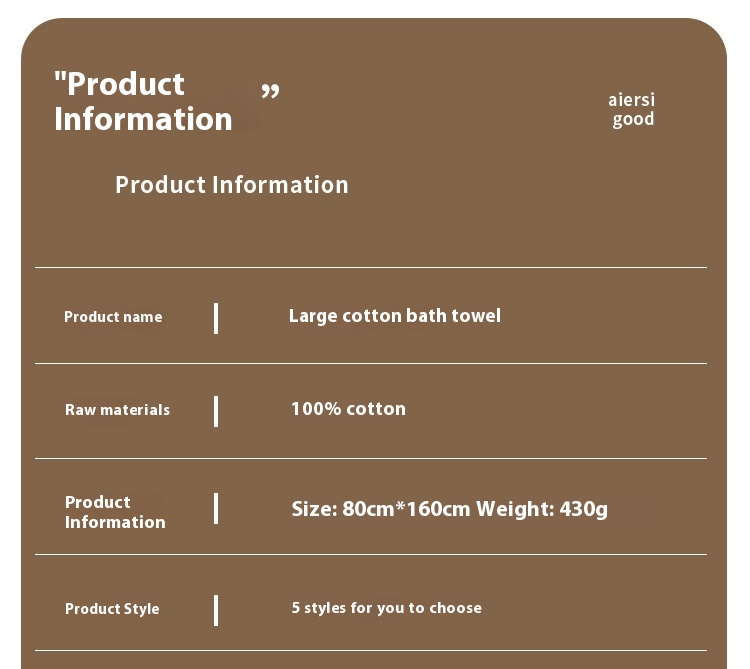Click the two-line "Product Information" row label
This screenshot has height=669, width=750.
tap(115, 512)
